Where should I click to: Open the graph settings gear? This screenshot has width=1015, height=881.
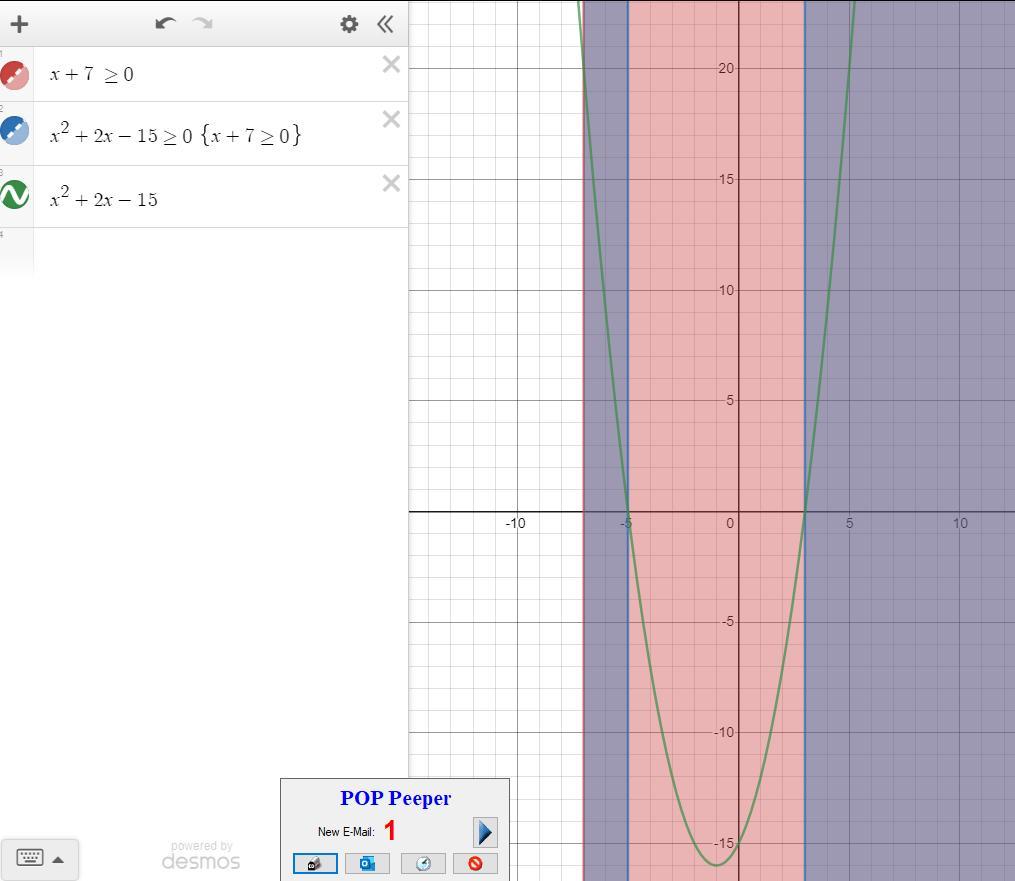(x=349, y=24)
